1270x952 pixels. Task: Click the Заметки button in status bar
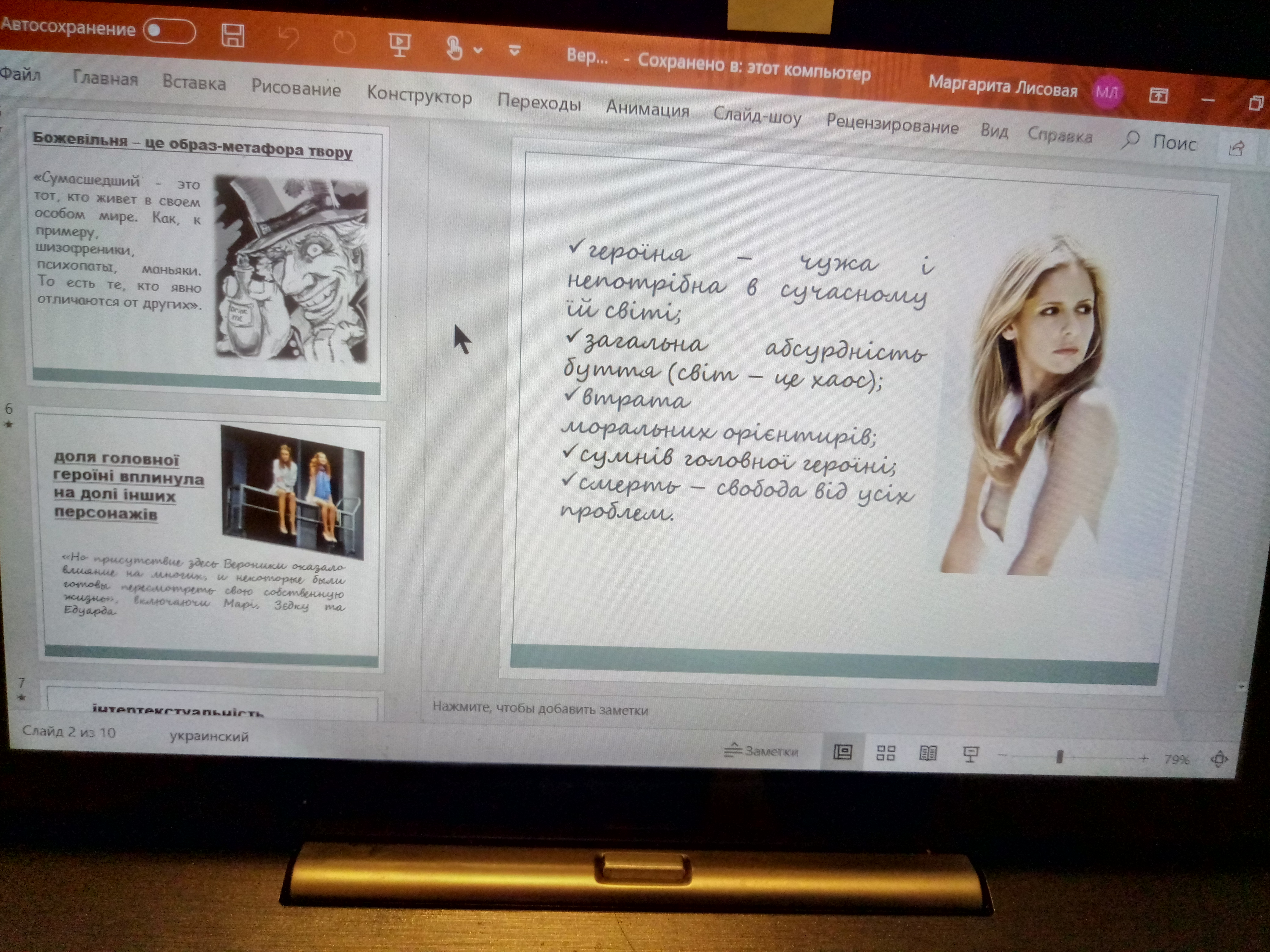[761, 751]
